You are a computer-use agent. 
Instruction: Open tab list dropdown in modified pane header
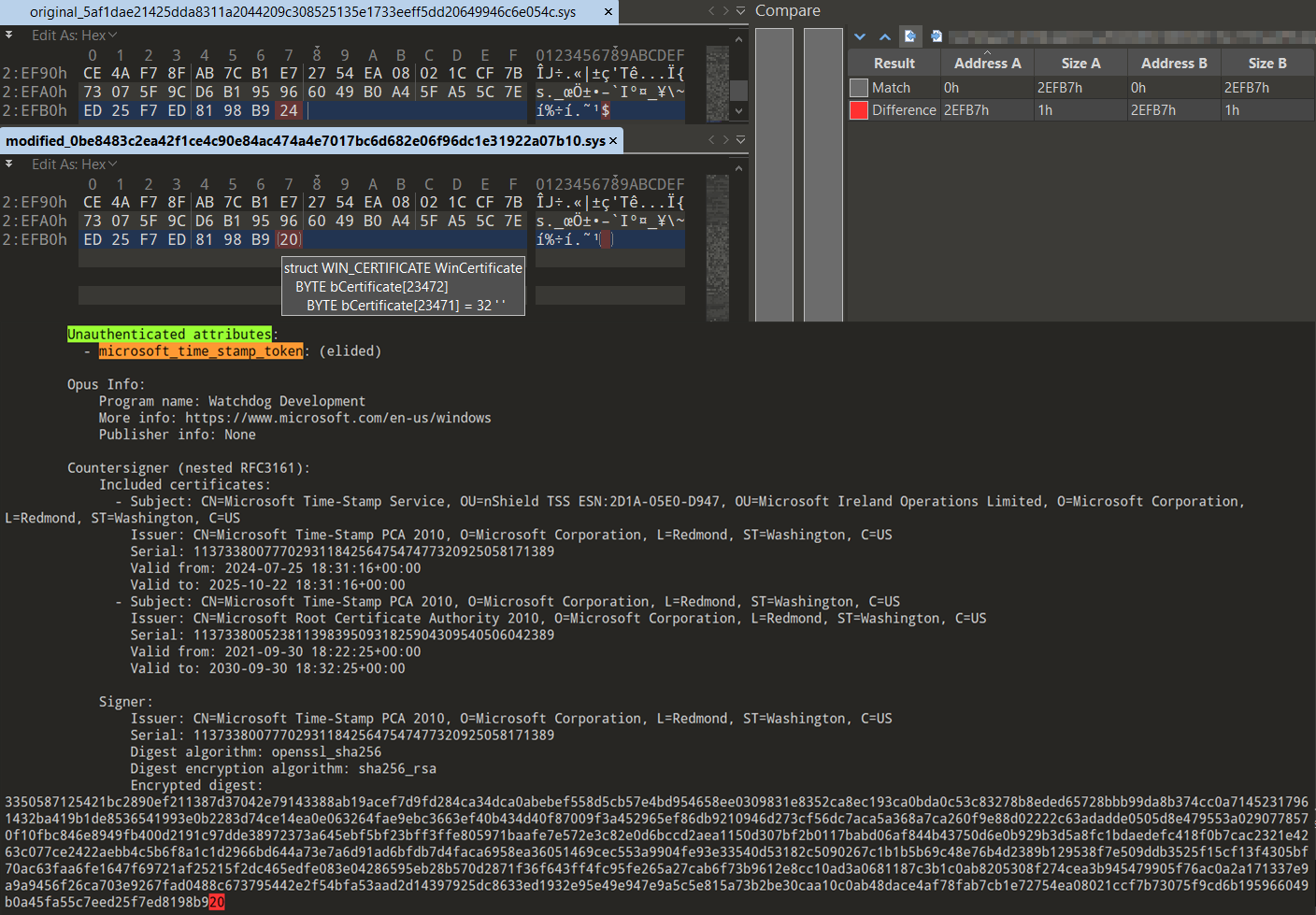740,140
